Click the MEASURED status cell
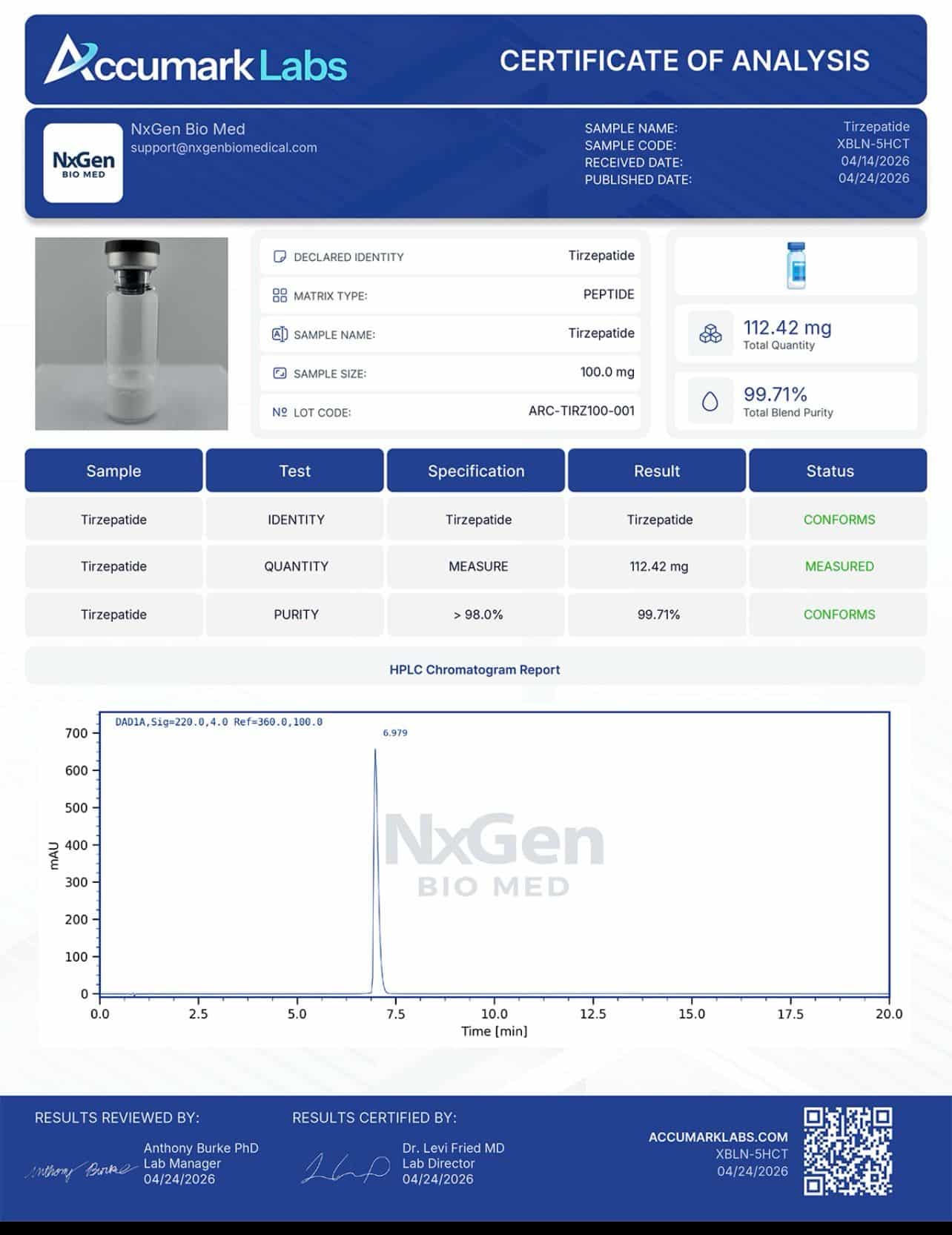 click(838, 566)
